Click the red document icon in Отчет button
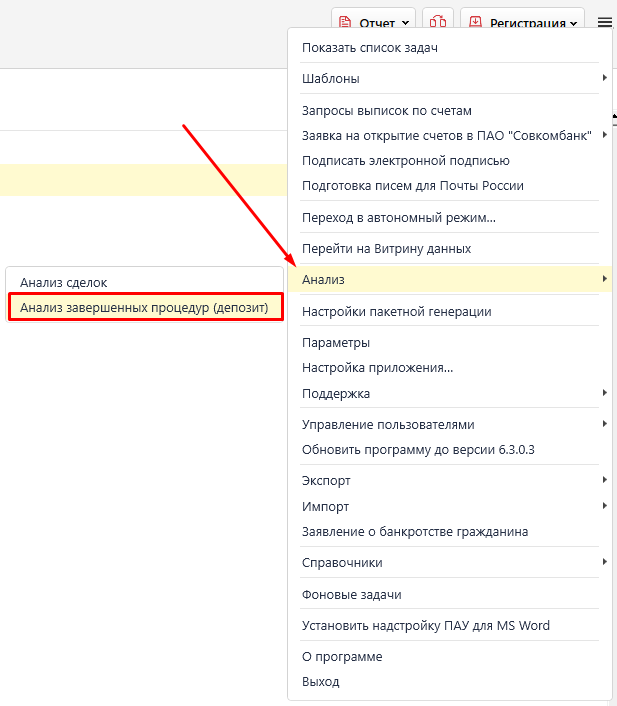The image size is (617, 706). 345,22
